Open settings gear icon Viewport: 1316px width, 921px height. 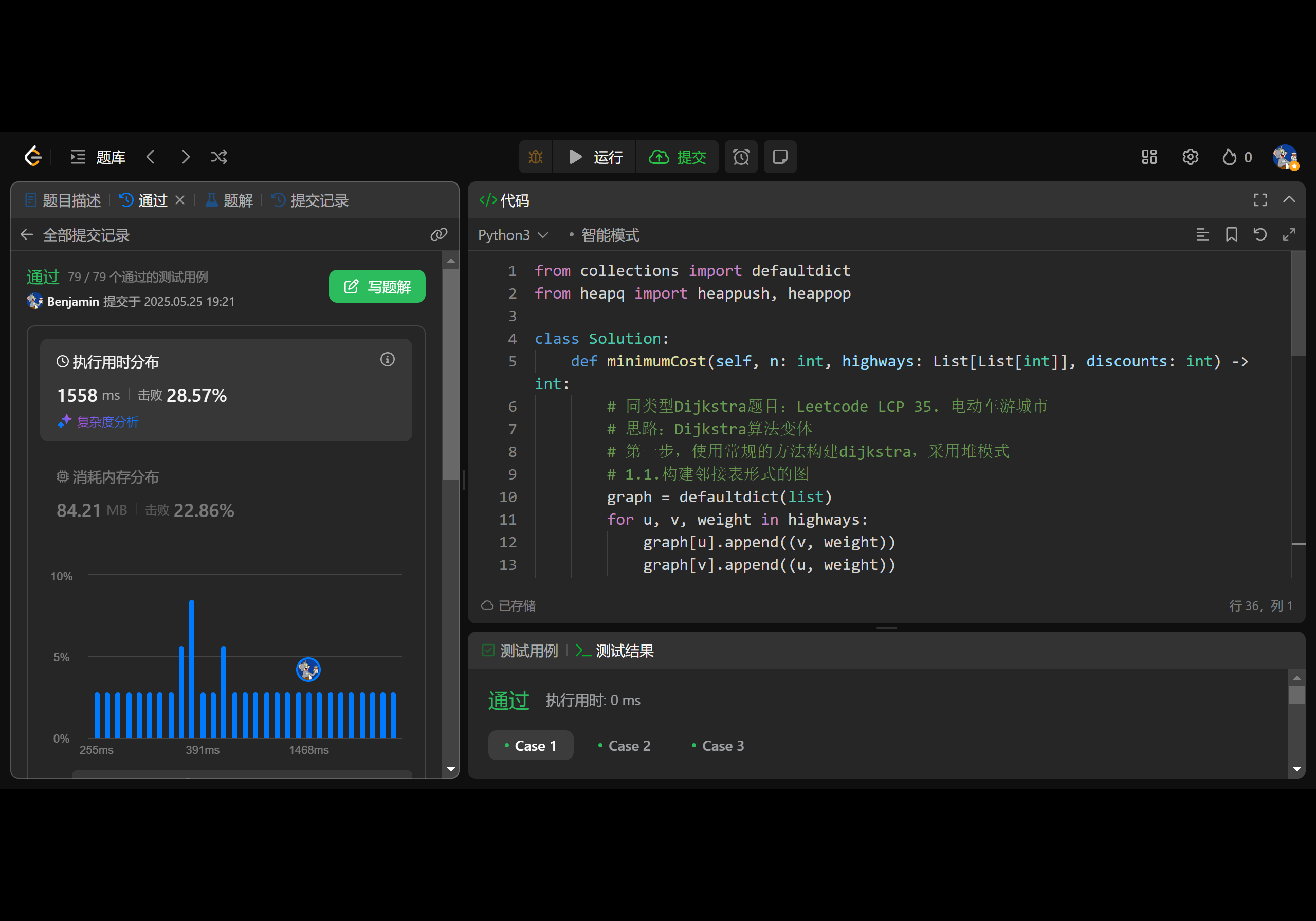[1190, 156]
